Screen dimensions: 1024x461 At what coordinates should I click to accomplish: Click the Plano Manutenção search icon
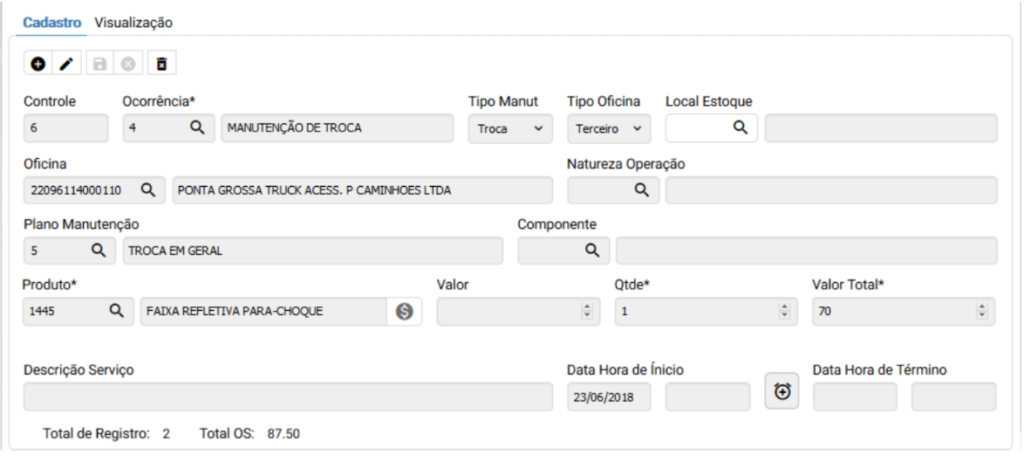[x=98, y=250]
